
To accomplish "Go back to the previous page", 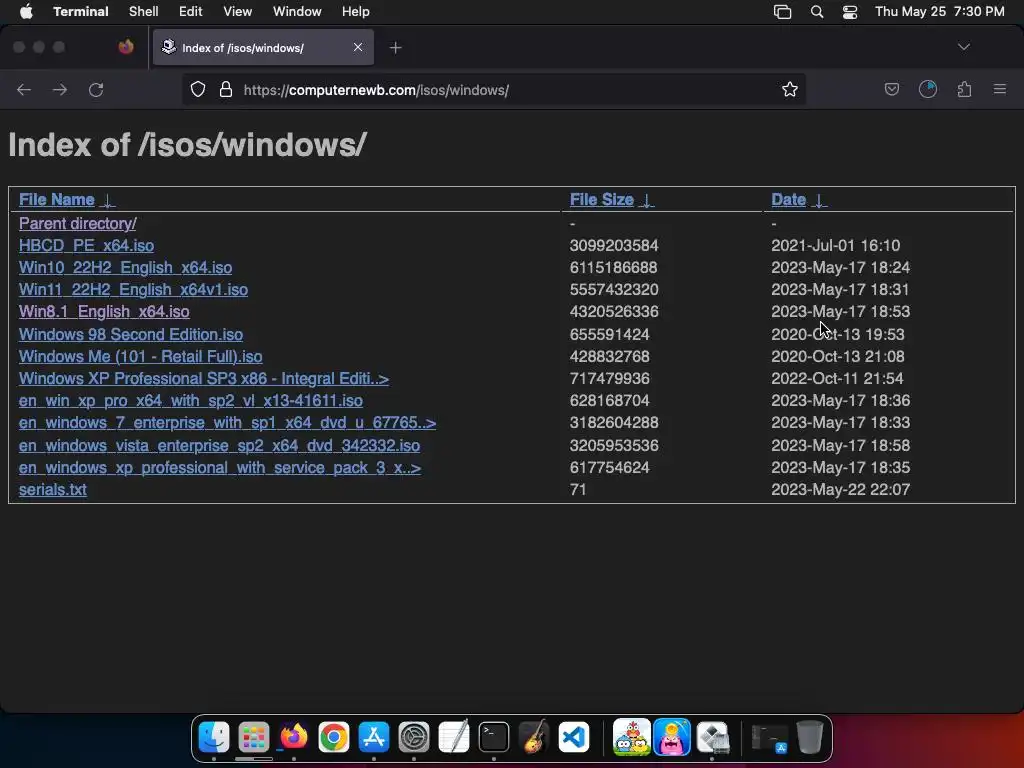I will click(x=24, y=89).
